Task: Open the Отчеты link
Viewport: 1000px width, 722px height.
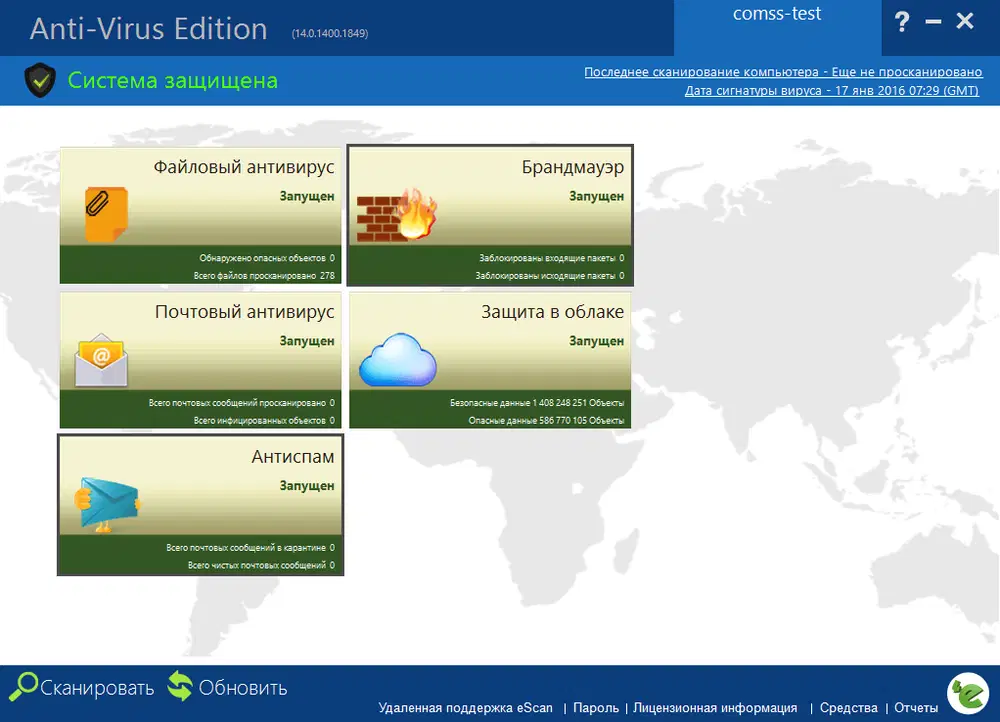Action: point(916,707)
